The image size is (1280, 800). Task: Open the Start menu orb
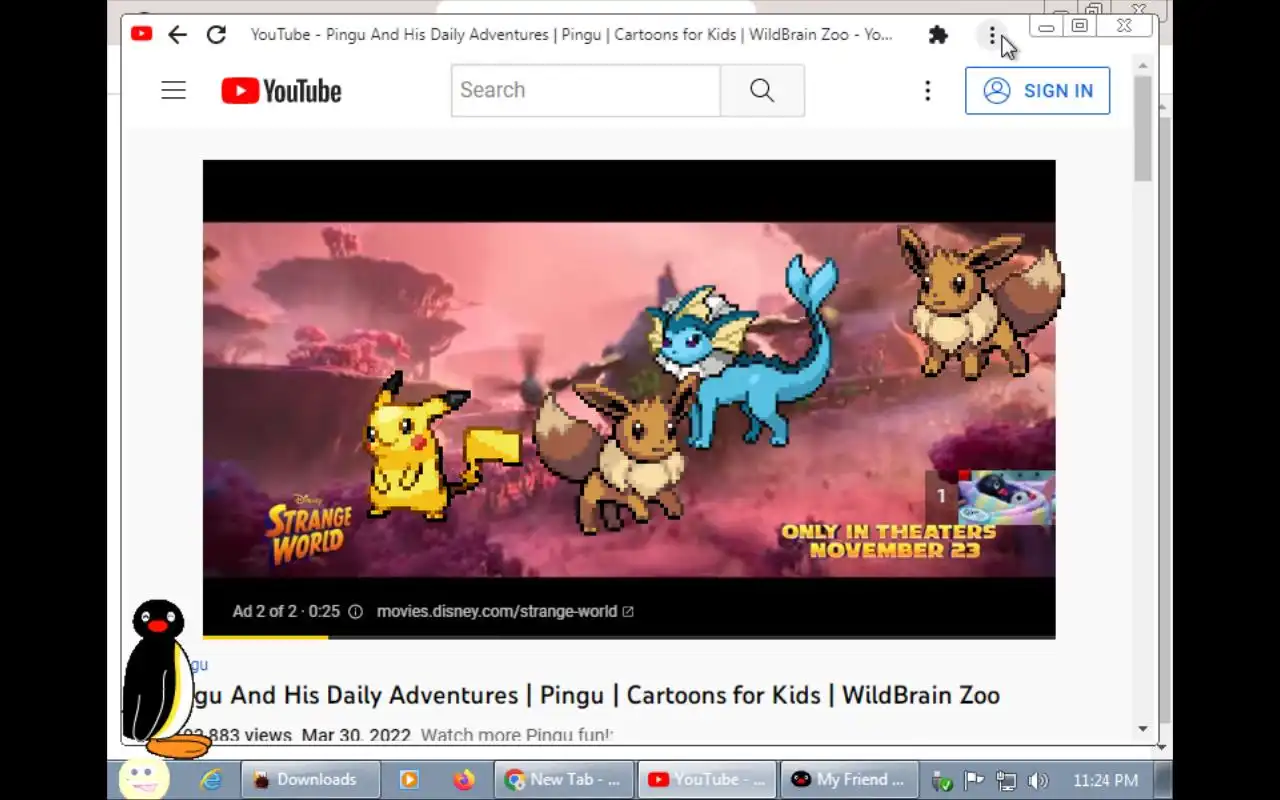point(144,779)
